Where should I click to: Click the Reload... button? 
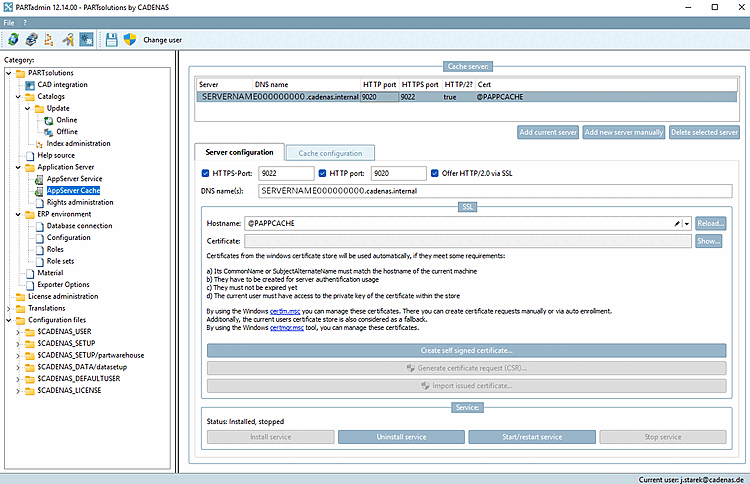710,223
